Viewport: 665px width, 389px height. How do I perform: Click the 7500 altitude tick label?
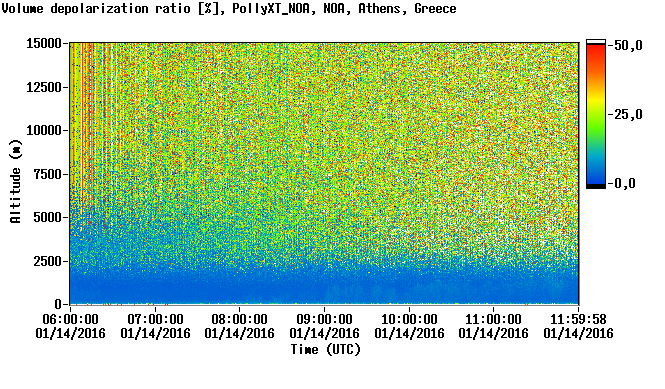47,174
